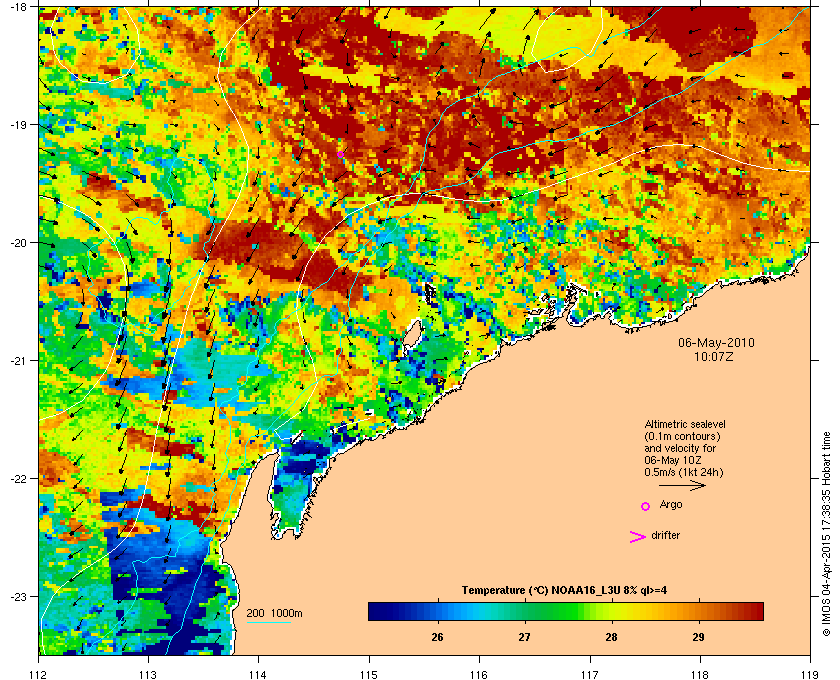Click latitude axis label -21
This screenshot has width=840, height=680.
pyautogui.click(x=19, y=360)
